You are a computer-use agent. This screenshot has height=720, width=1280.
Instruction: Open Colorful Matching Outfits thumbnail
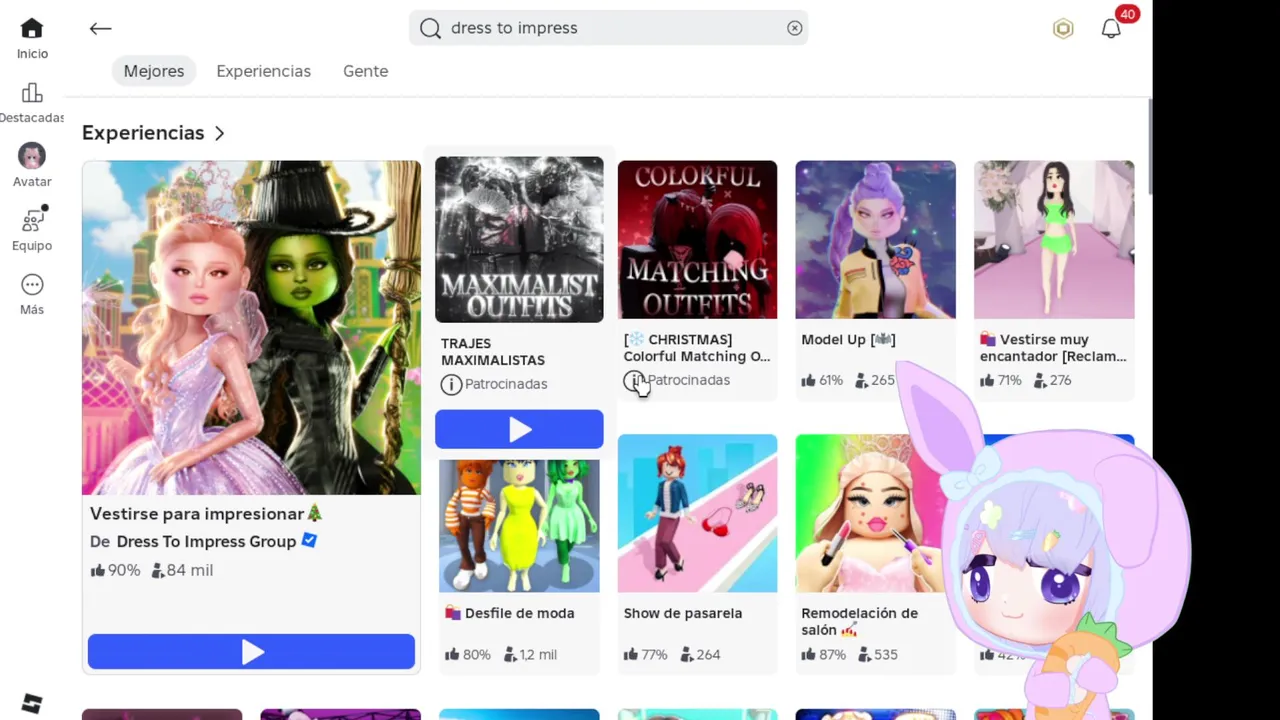[x=697, y=239]
